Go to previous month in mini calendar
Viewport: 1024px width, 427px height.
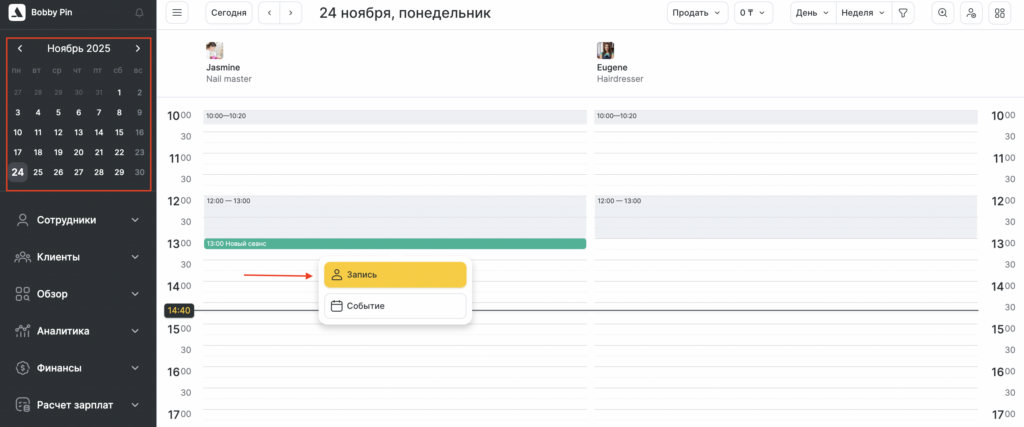point(20,48)
